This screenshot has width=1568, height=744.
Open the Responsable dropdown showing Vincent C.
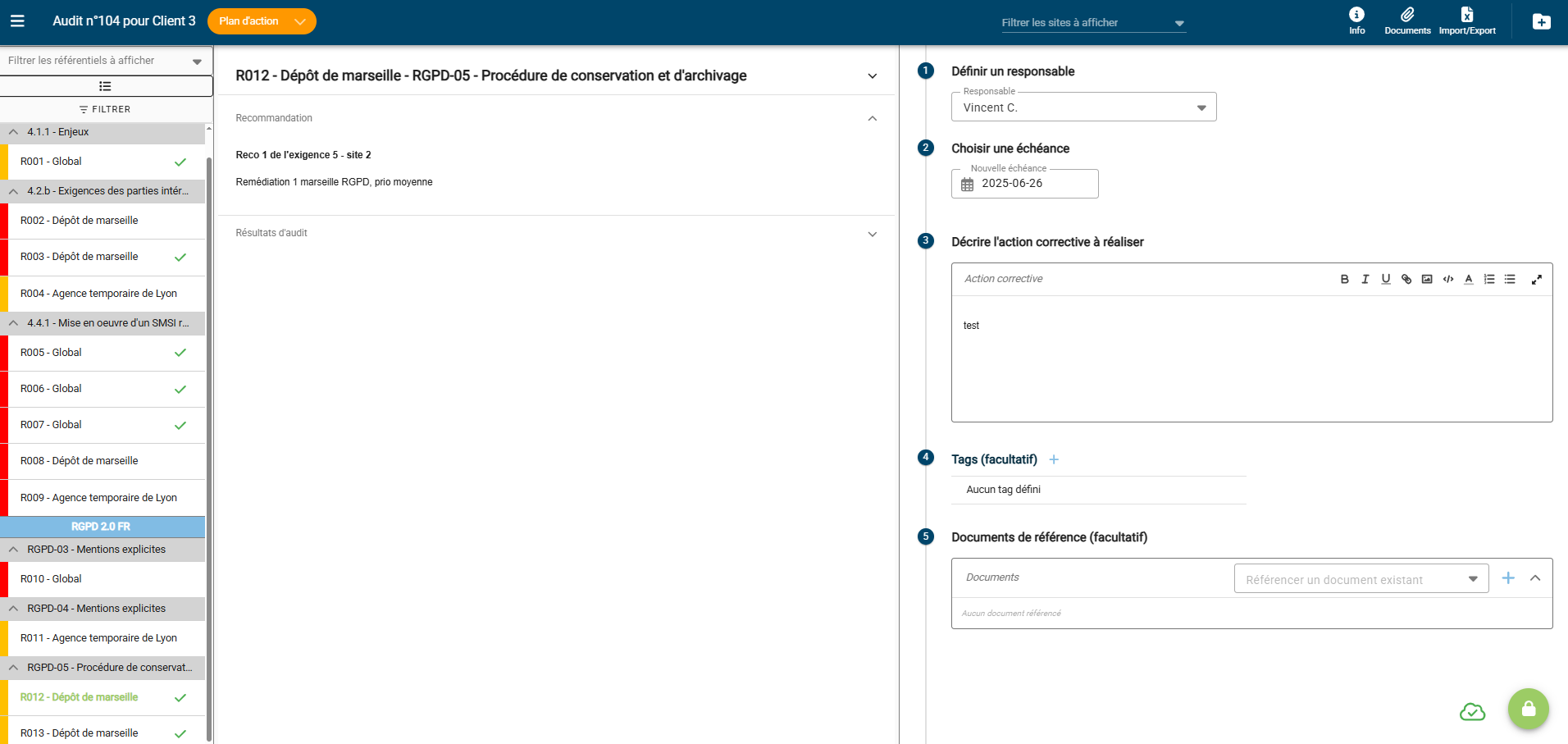click(x=1083, y=107)
